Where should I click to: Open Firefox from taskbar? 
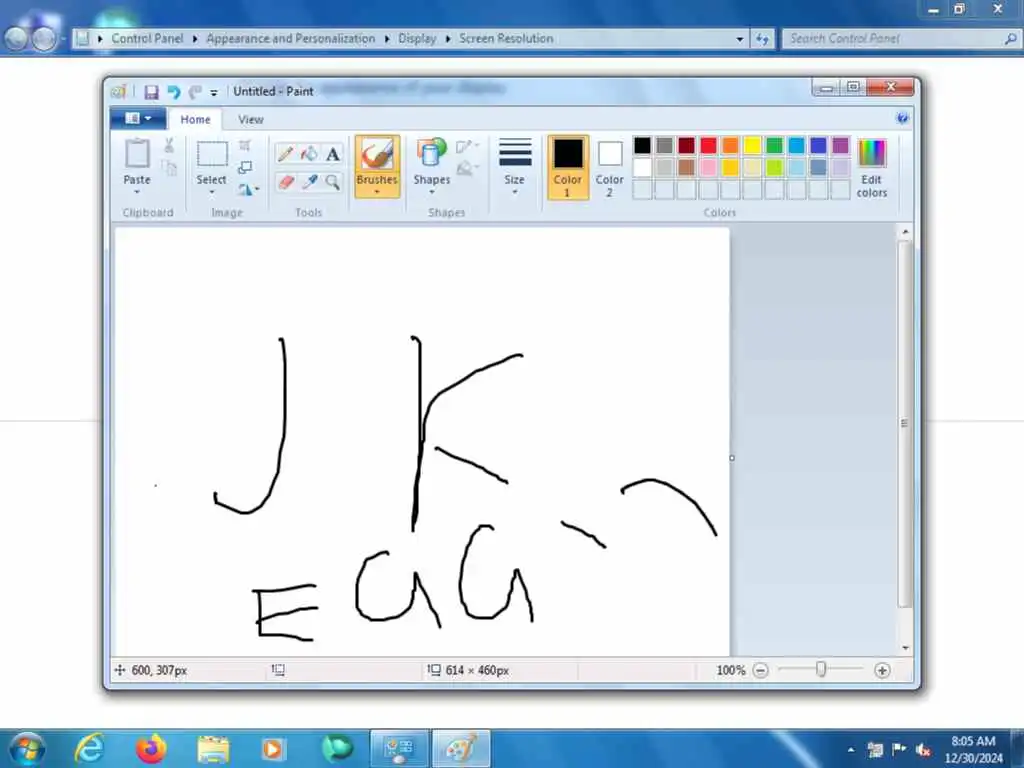[150, 748]
